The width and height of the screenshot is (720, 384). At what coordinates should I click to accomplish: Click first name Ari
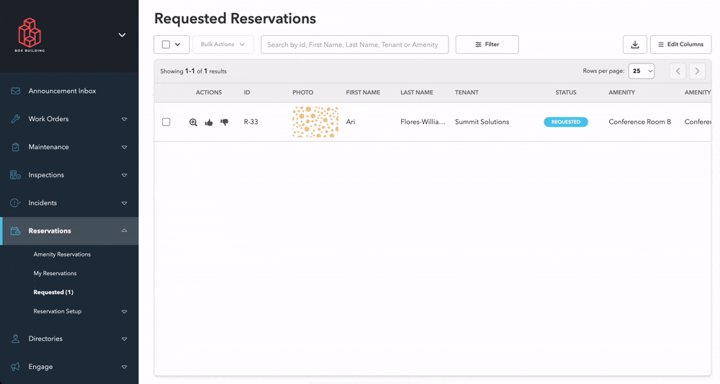coord(350,122)
